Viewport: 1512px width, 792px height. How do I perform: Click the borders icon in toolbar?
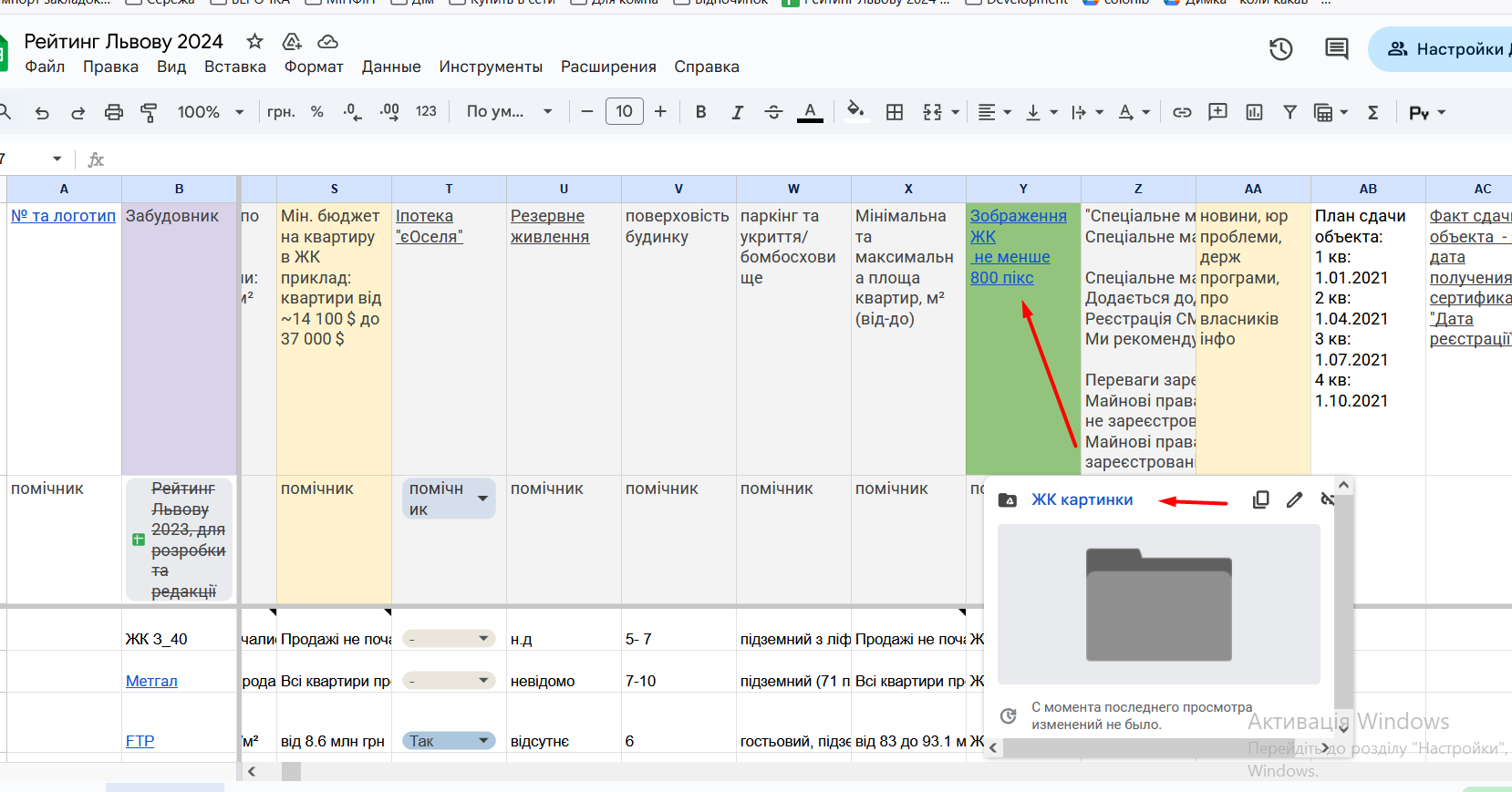[x=895, y=112]
